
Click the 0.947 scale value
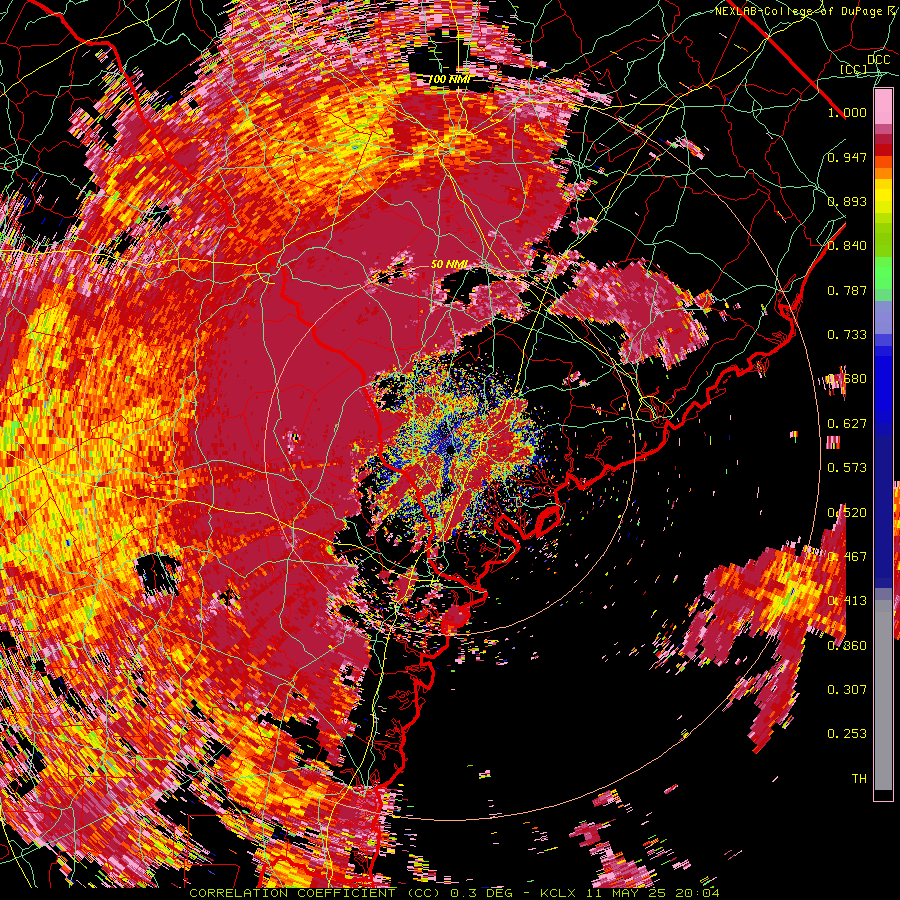click(x=847, y=157)
